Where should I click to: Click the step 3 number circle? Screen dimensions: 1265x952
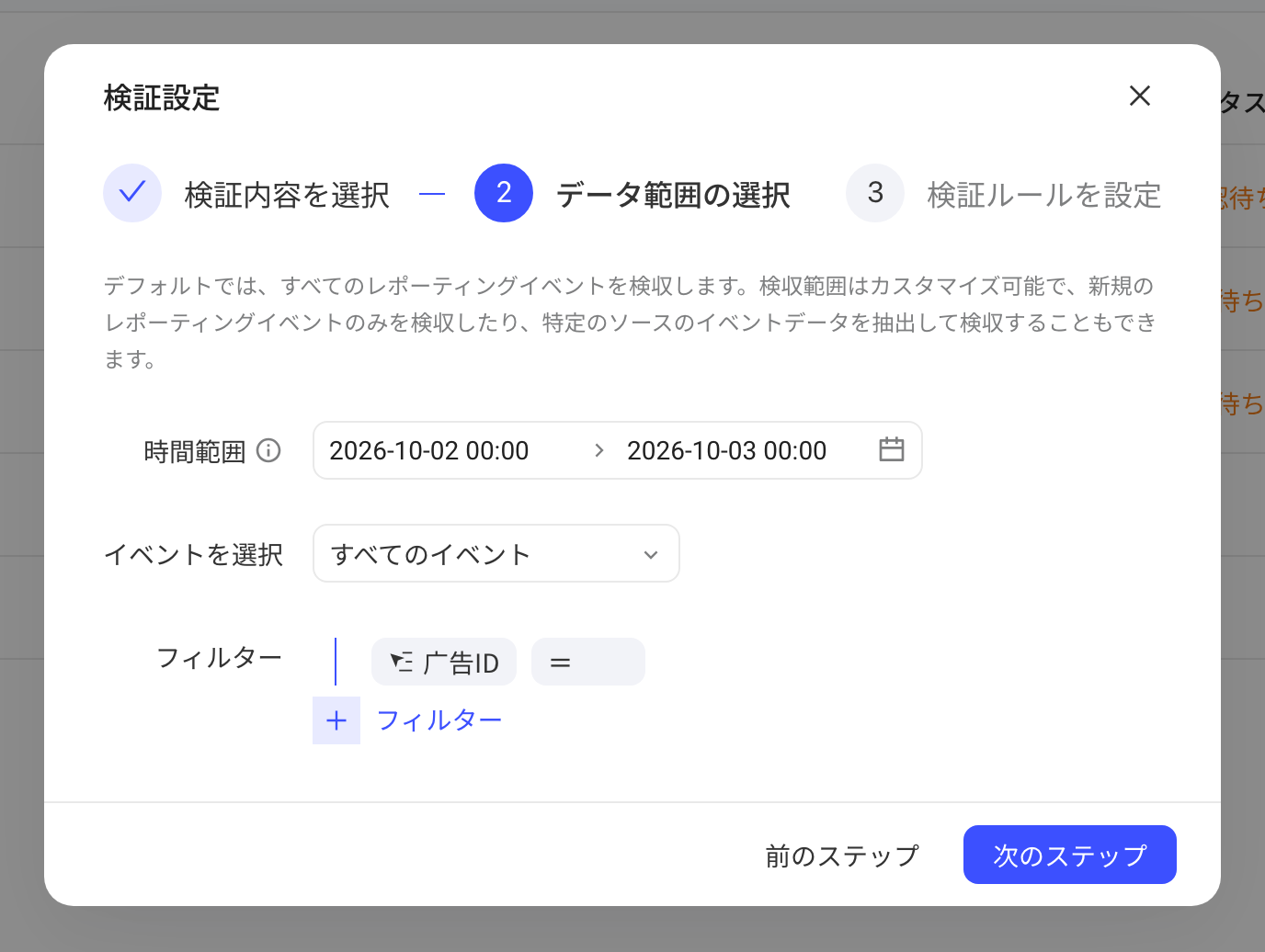coord(875,193)
